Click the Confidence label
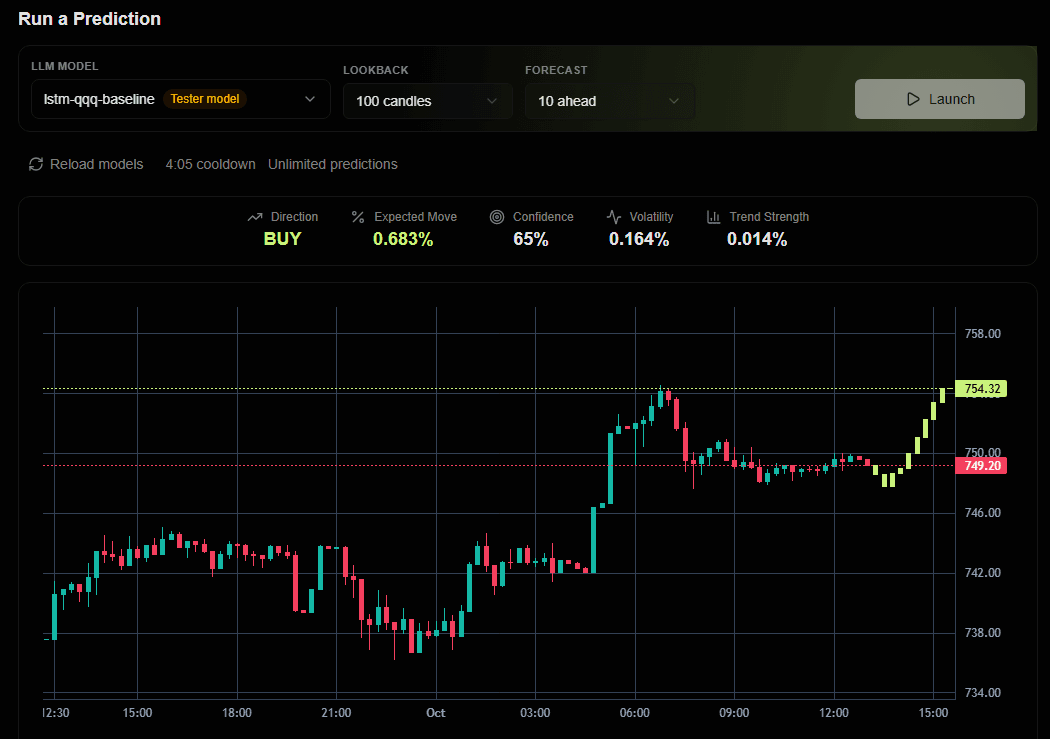The image size is (1050, 739). click(543, 217)
